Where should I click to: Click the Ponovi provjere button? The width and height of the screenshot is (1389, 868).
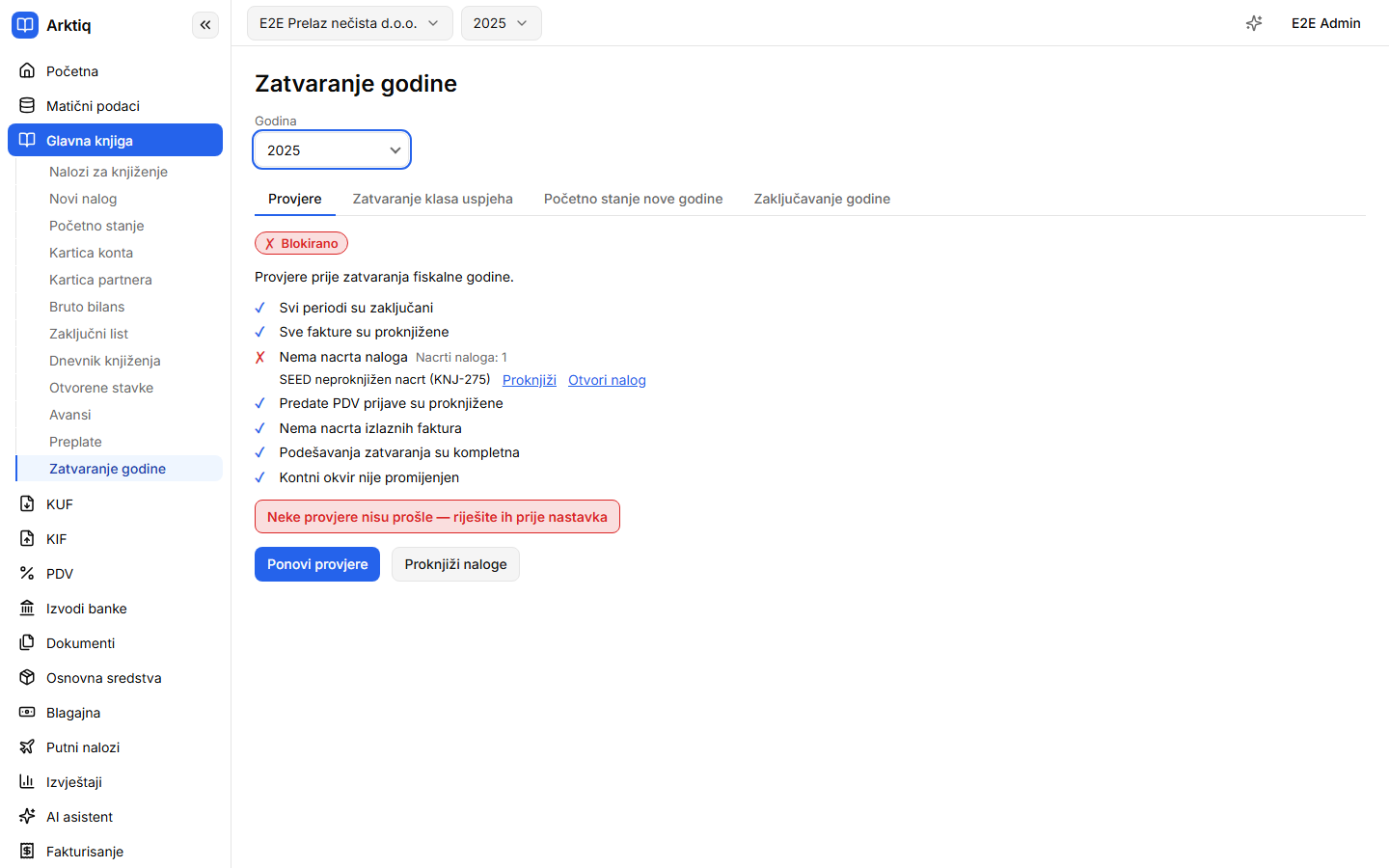pyautogui.click(x=317, y=564)
